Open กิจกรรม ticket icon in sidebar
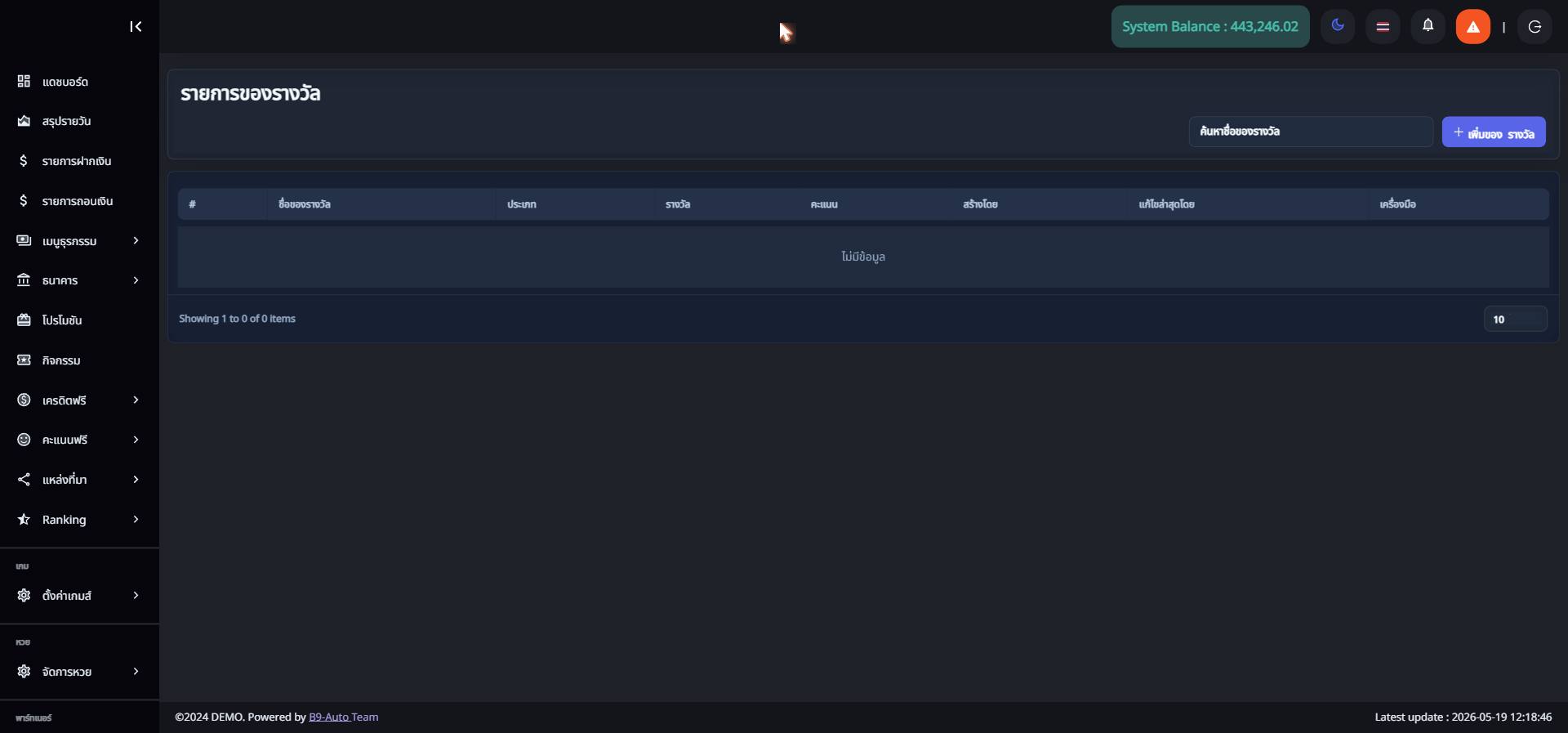The width and height of the screenshot is (1568, 733). tap(24, 360)
